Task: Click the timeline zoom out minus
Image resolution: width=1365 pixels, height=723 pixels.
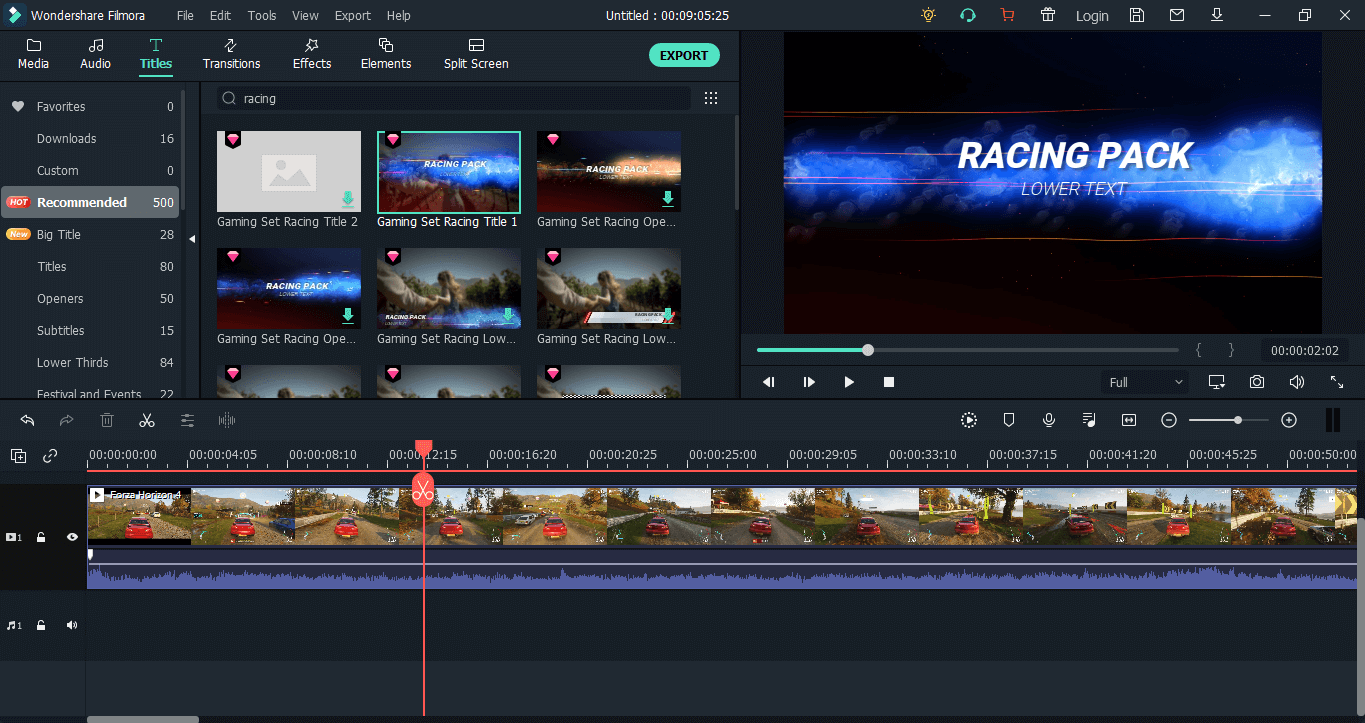Action: coord(1169,420)
